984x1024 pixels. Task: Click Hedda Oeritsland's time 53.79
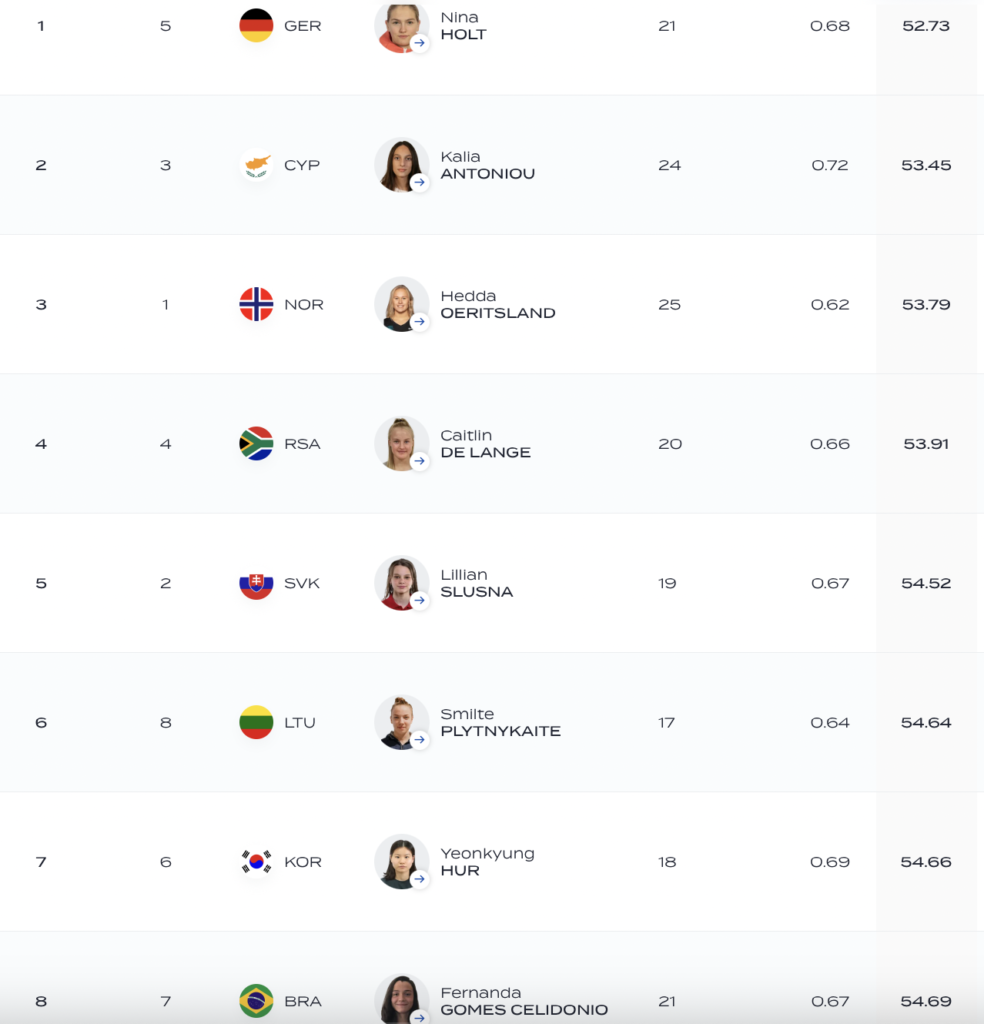[x=926, y=304]
